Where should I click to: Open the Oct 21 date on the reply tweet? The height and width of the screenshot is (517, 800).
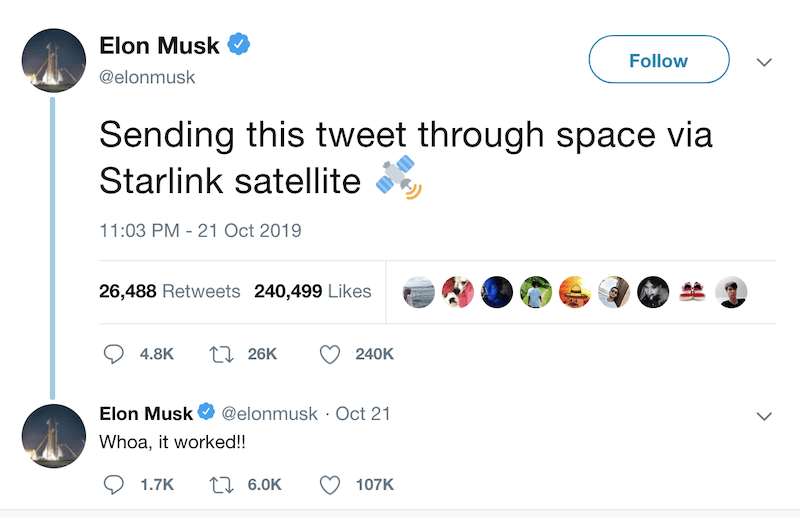363,413
